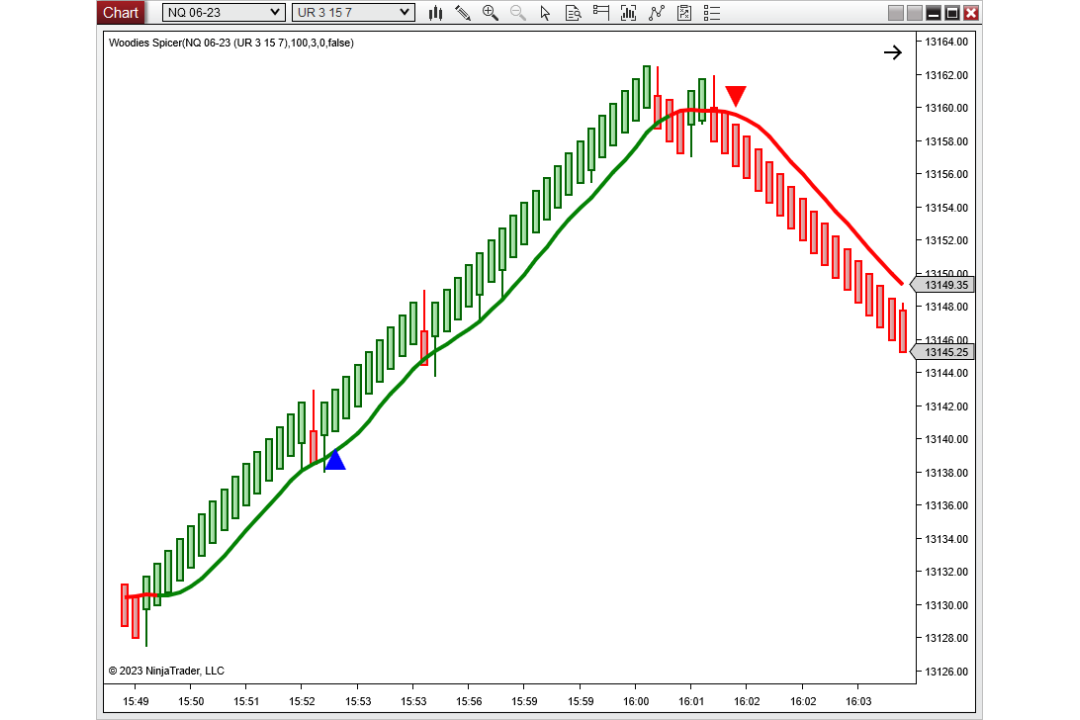The height and width of the screenshot is (720, 1080).
Task: Click the 13149.35 price marker
Action: (943, 285)
